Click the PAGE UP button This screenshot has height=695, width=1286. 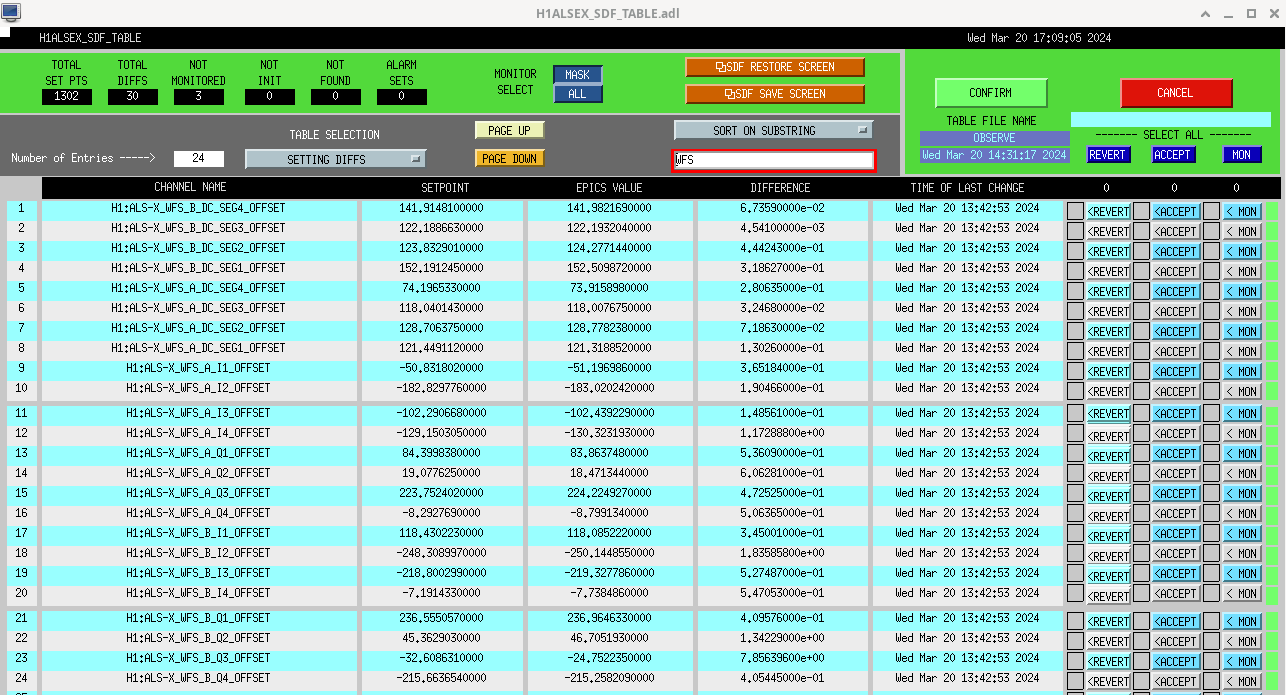point(509,130)
